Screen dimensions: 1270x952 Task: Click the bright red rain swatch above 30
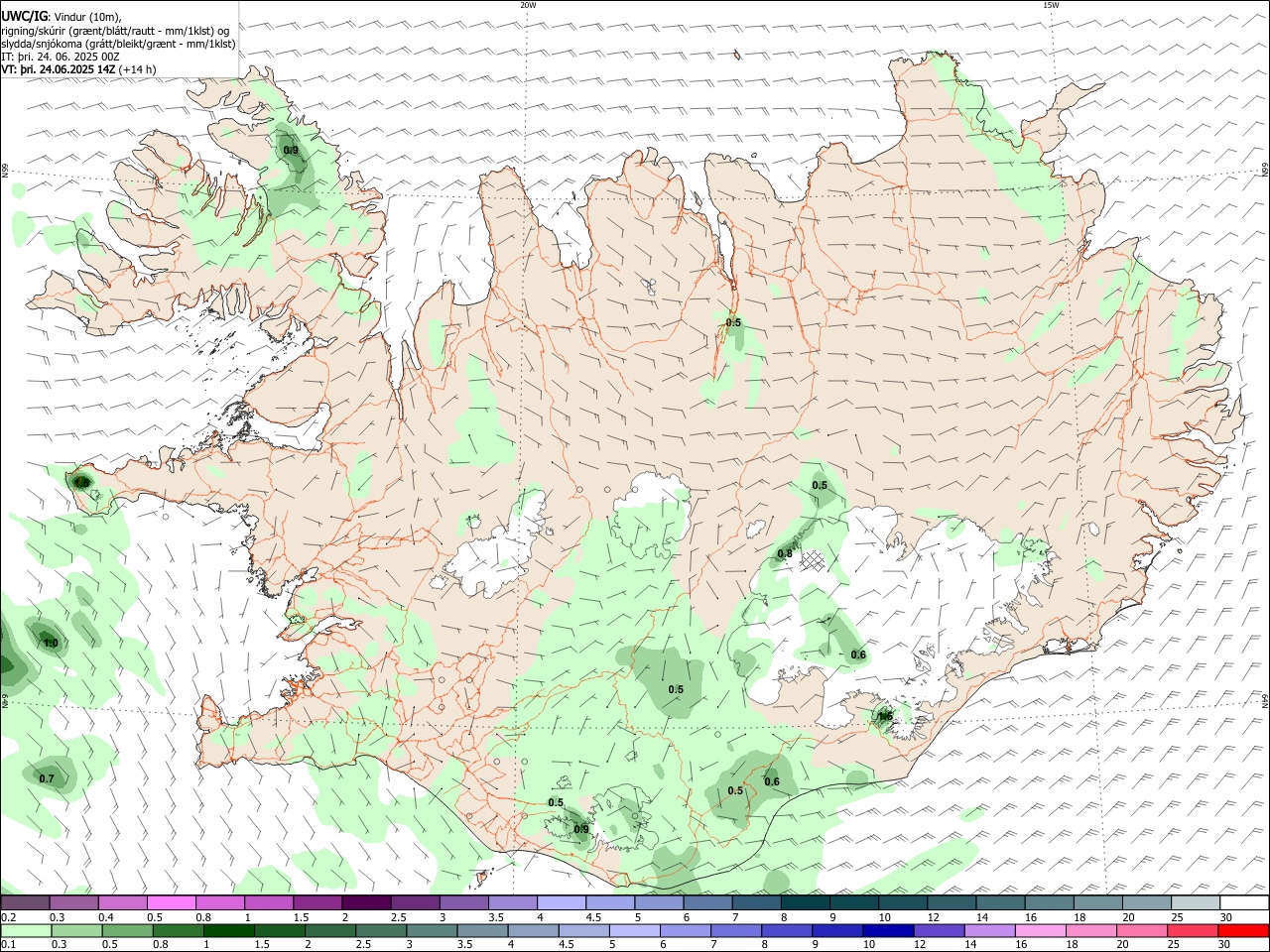tap(1244, 931)
